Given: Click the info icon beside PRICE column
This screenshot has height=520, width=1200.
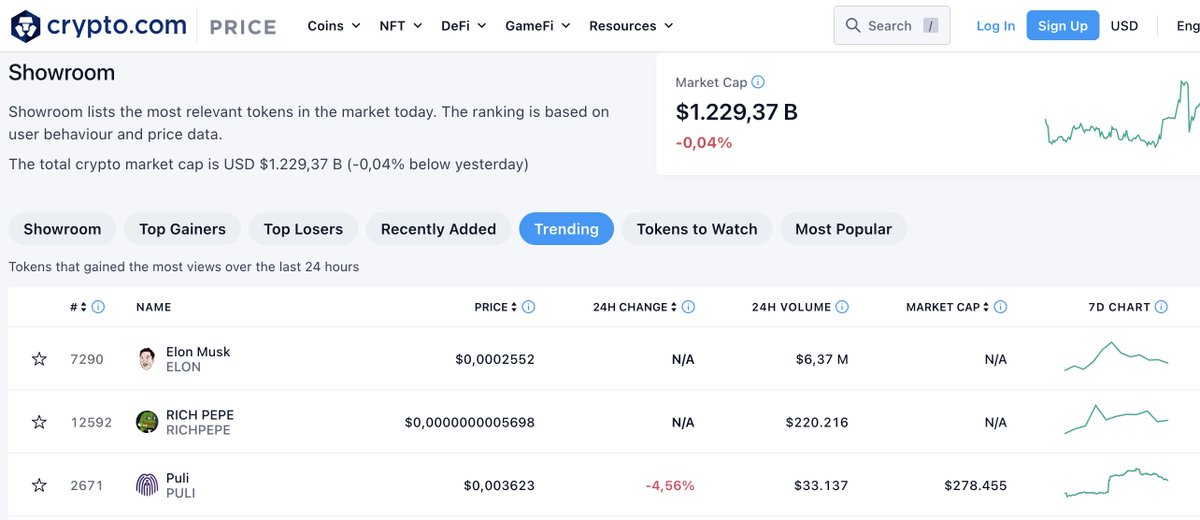Looking at the screenshot, I should tap(529, 307).
